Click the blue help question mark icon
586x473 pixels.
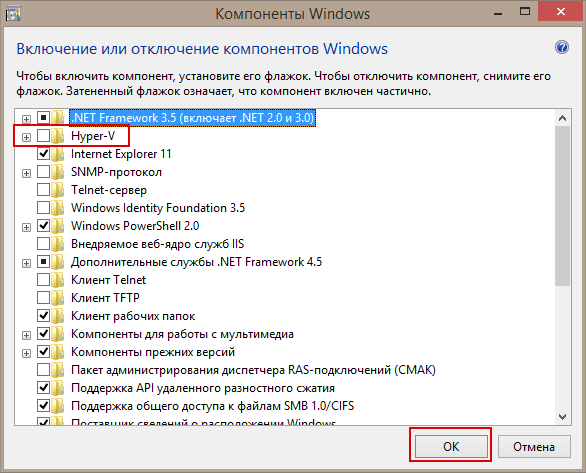click(562, 47)
